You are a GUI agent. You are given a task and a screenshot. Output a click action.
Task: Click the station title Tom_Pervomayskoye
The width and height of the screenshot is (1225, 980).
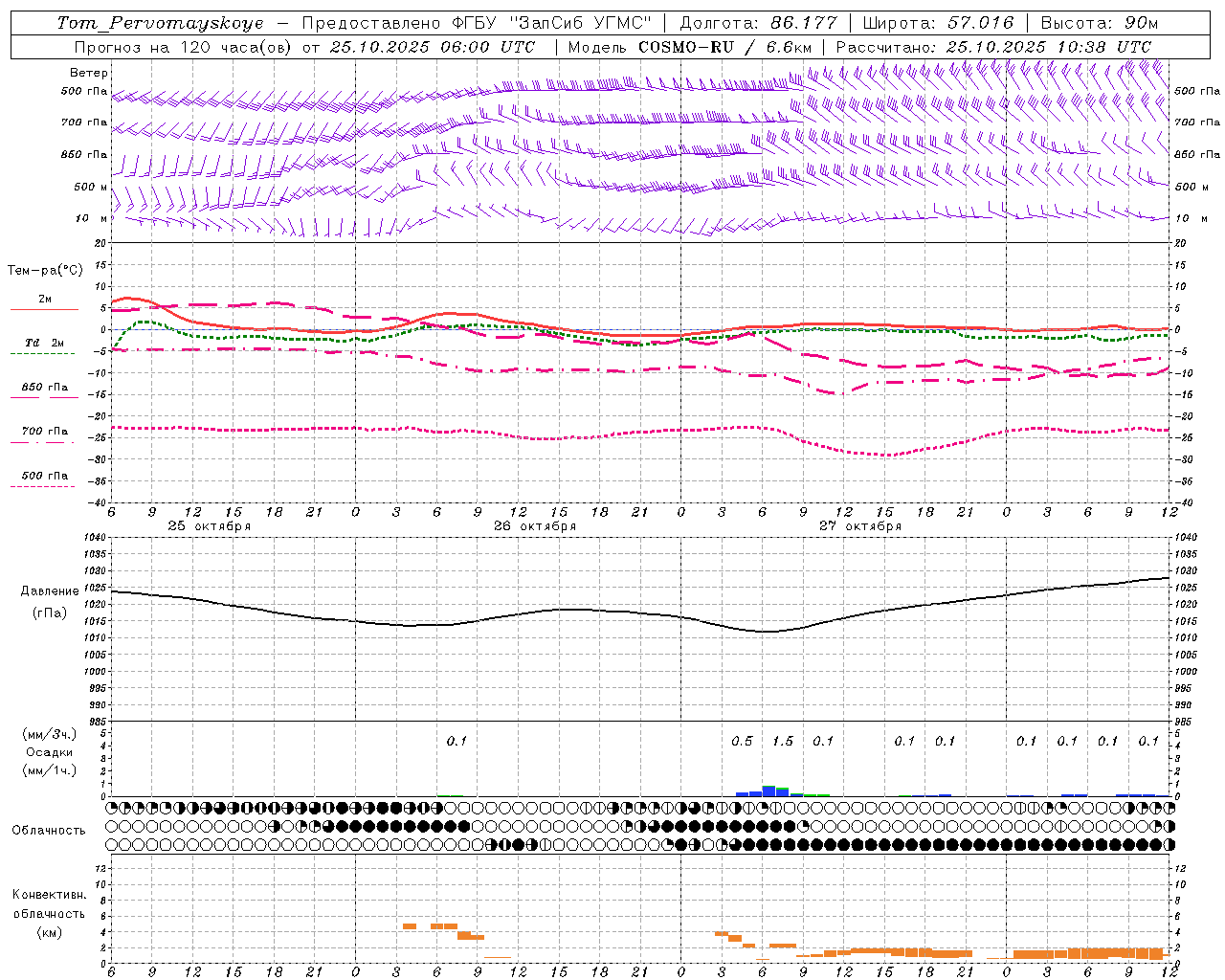(x=160, y=23)
